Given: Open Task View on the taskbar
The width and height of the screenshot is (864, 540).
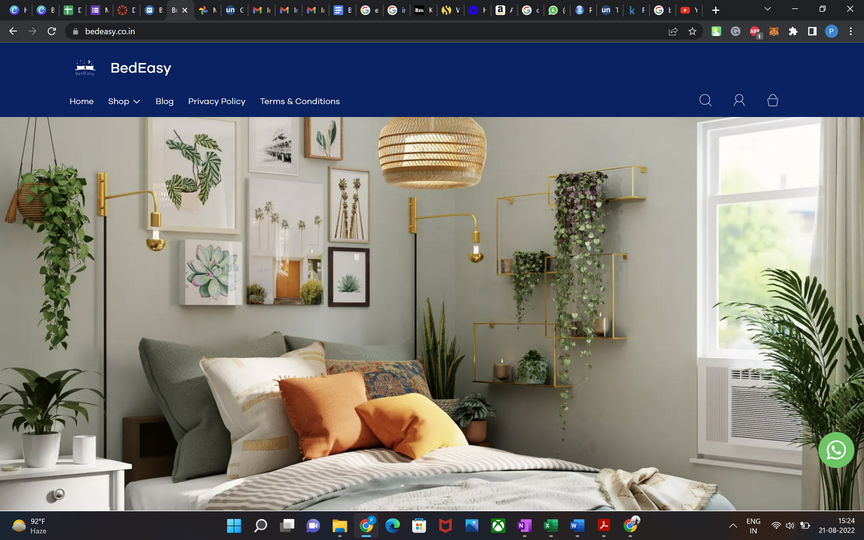Looking at the screenshot, I should [x=287, y=526].
